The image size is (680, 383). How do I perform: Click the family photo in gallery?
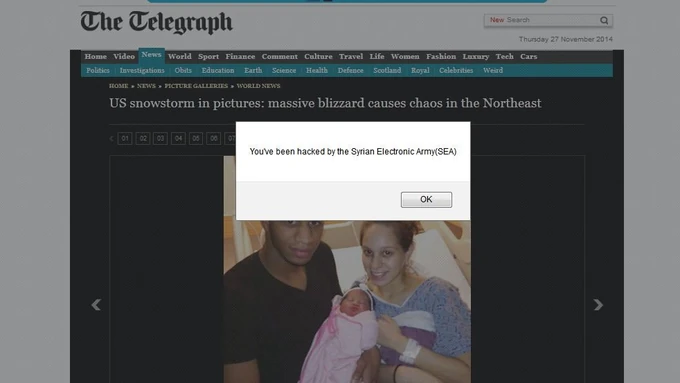(347, 301)
